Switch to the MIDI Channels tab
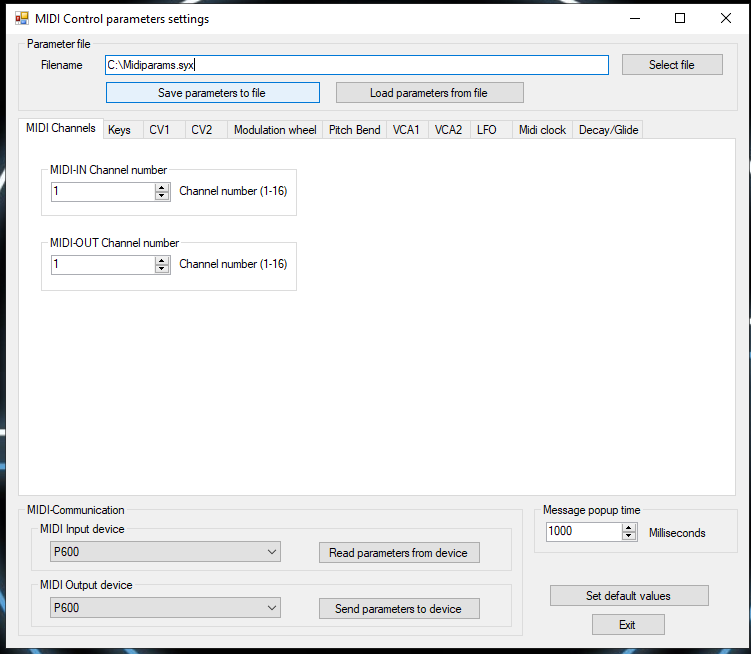Image resolution: width=751 pixels, height=654 pixels. [61, 128]
